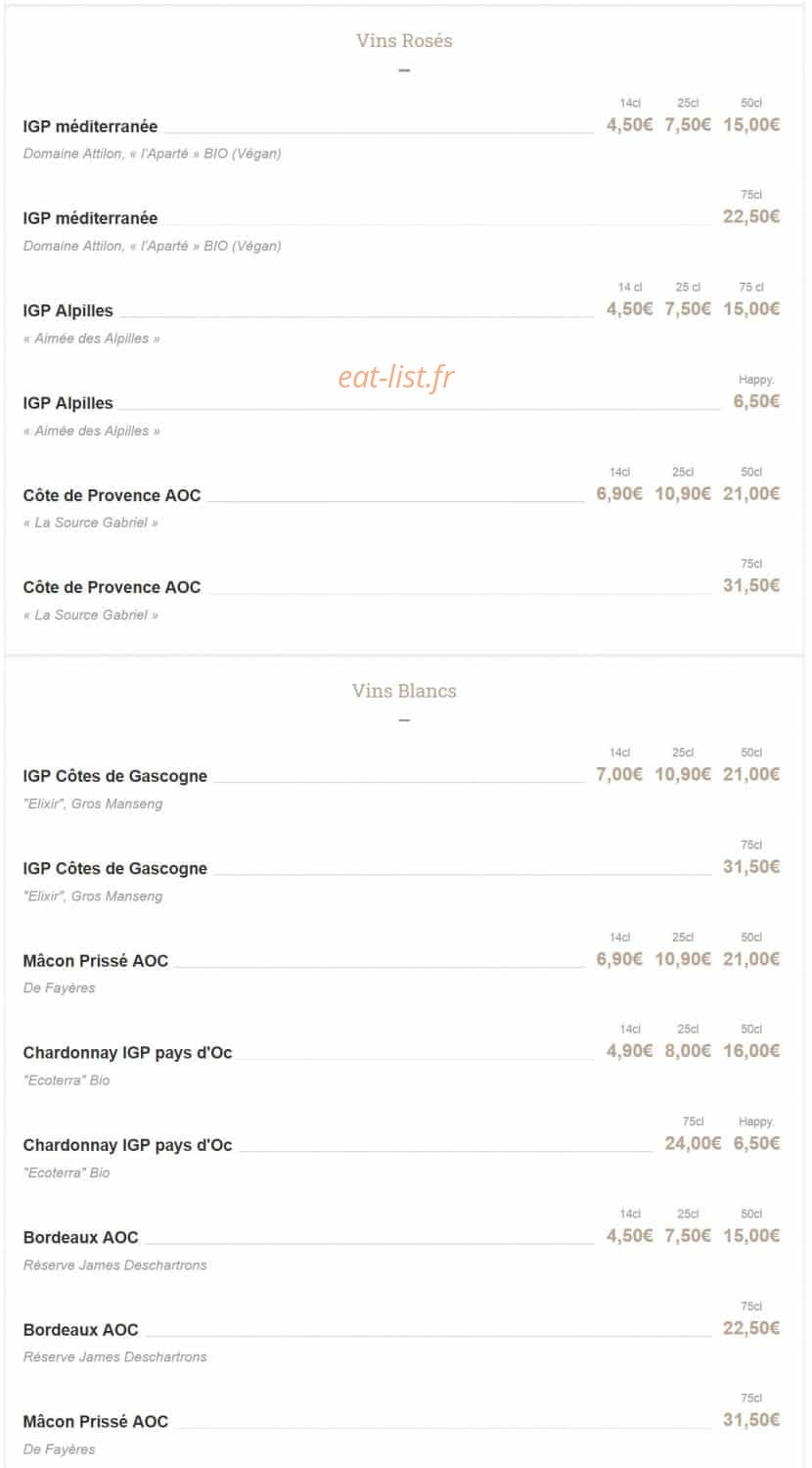Viewport: 812px width, 1468px height.
Task: Select the Chardonnay 24,00€ bottle price
Action: click(x=693, y=1143)
